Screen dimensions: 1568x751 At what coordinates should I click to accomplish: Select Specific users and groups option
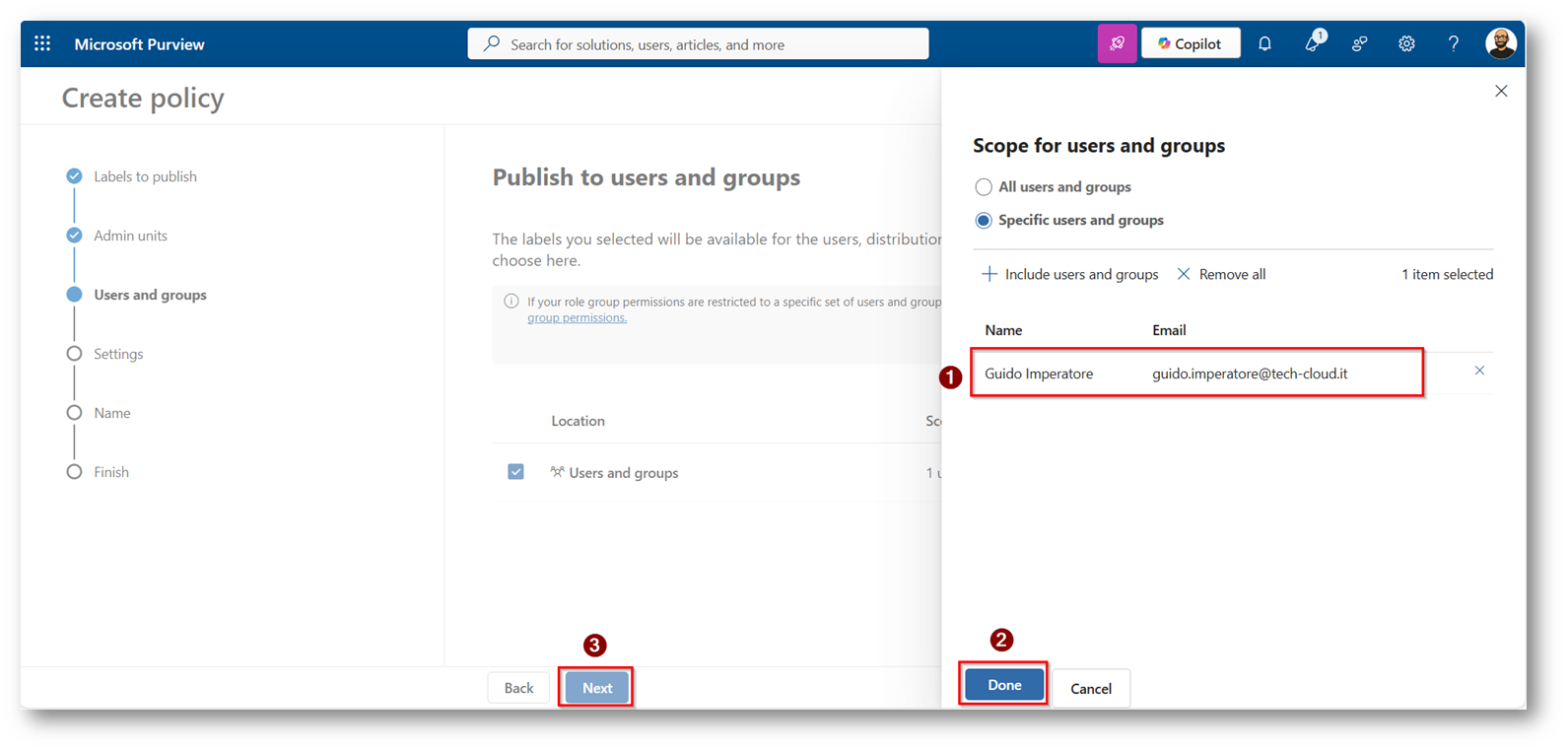tap(984, 221)
